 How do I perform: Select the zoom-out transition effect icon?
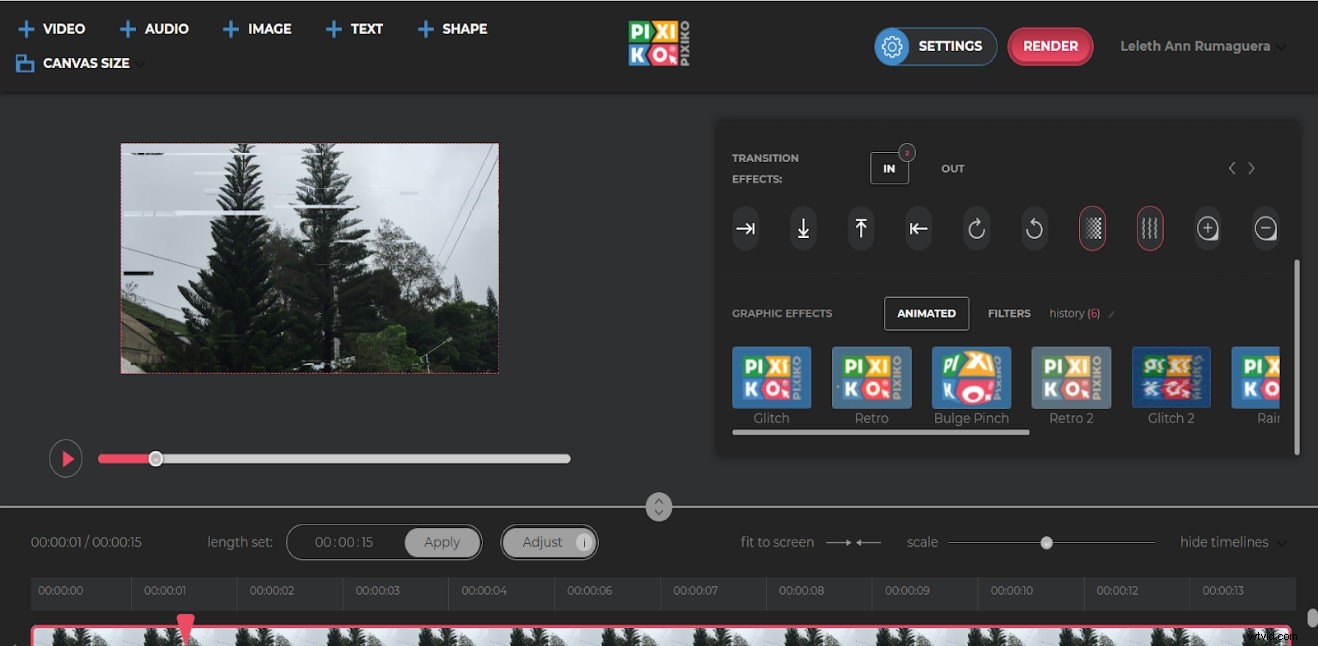click(x=1266, y=228)
